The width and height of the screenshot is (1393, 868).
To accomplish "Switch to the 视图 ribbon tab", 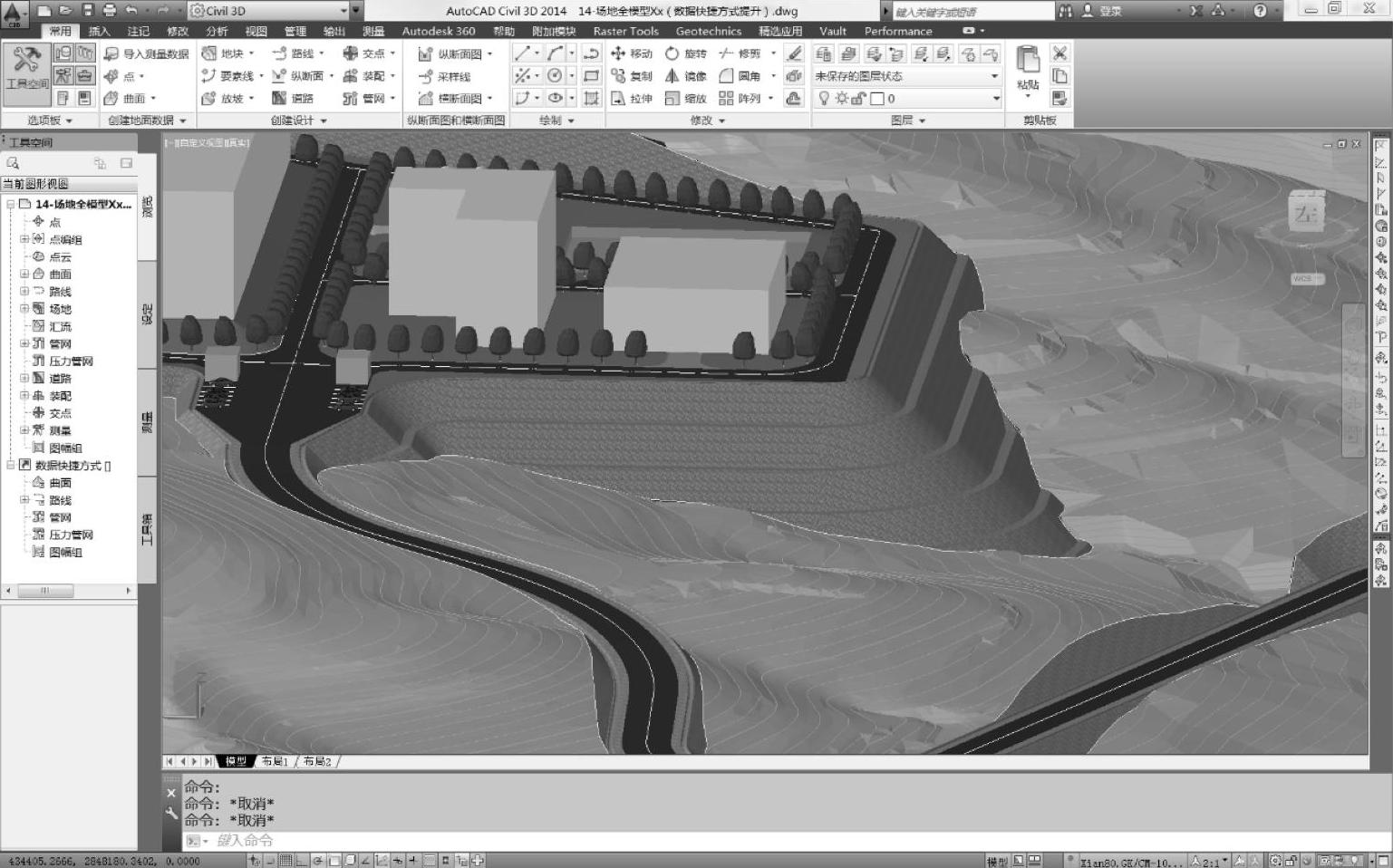I will click(256, 31).
